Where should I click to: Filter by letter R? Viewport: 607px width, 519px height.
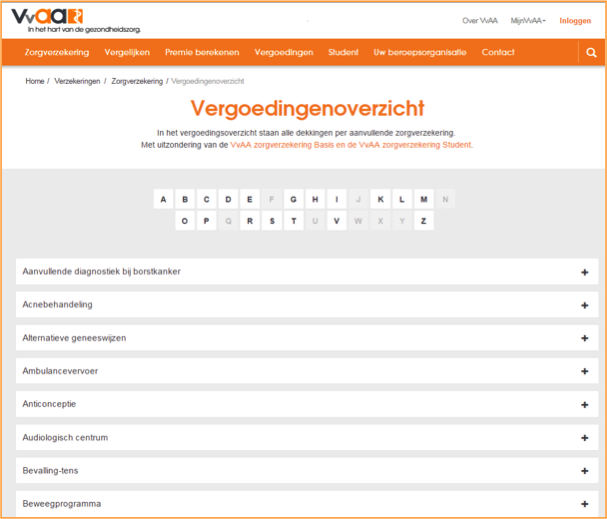250,221
